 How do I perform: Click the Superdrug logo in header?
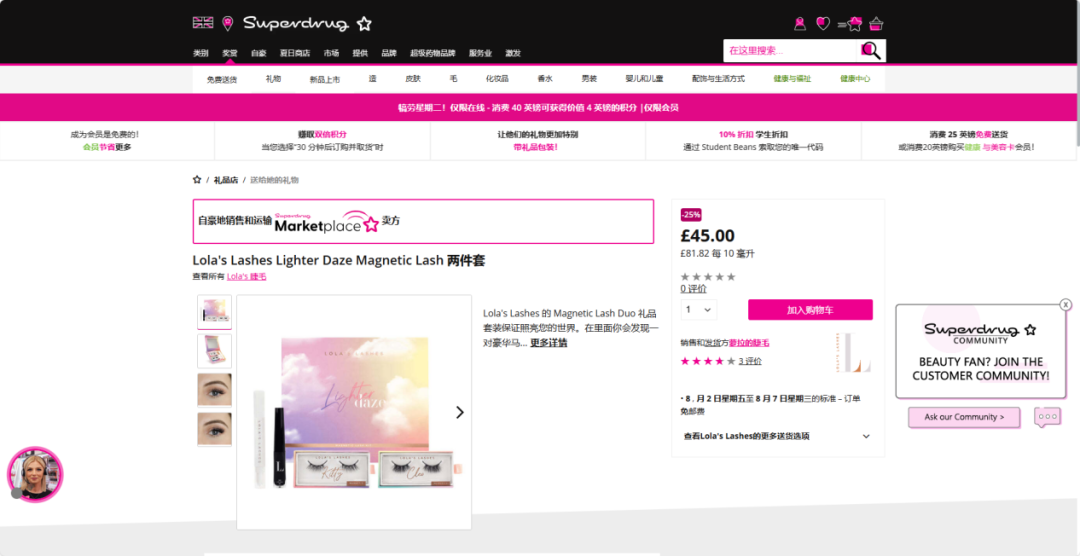click(x=307, y=23)
